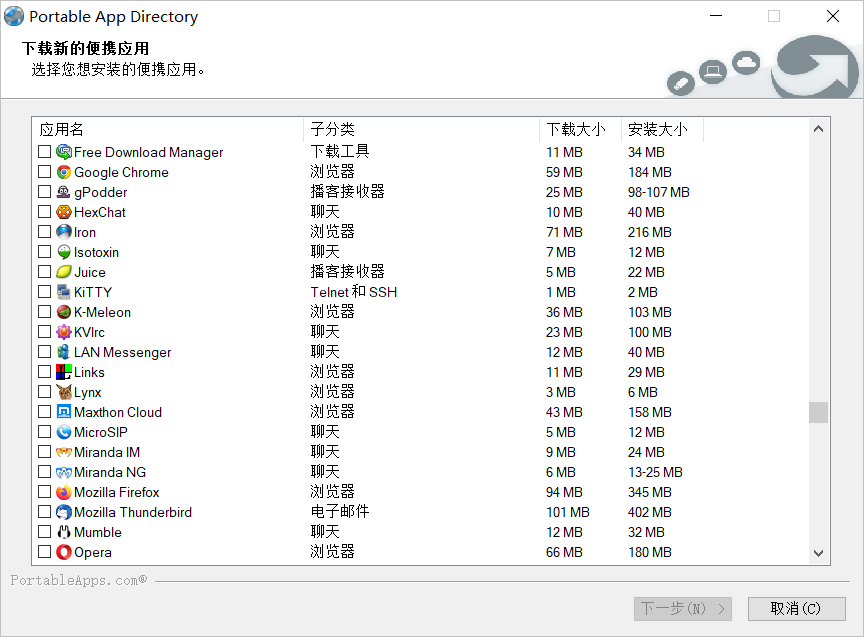Click the Miranda NG icon

click(x=64, y=472)
